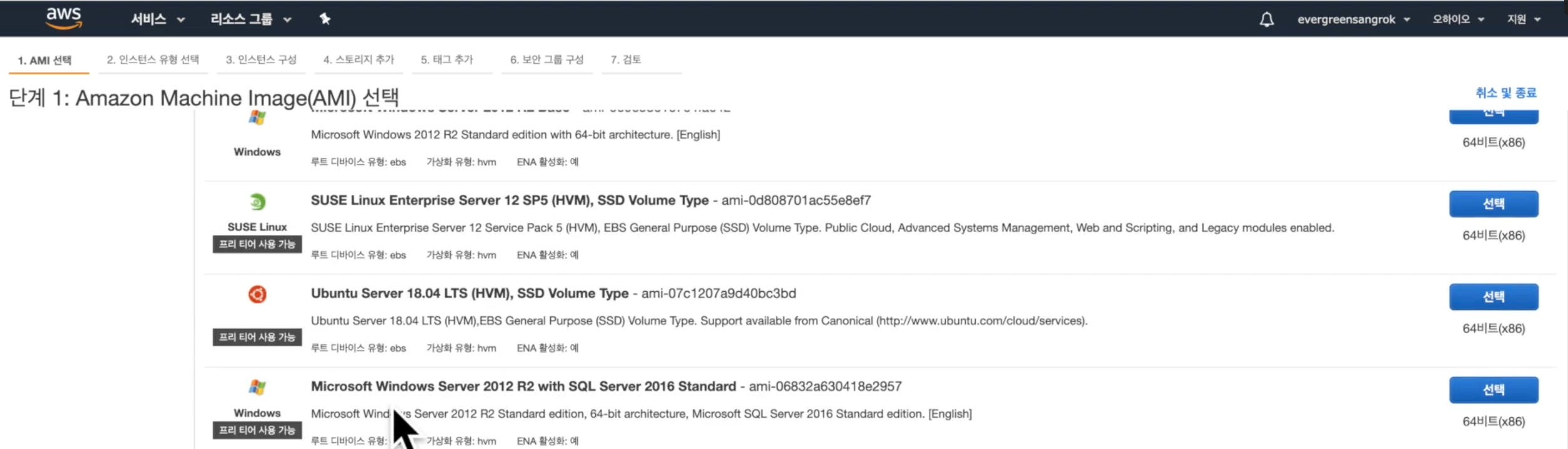Click SUSE Linux Enterprise Server 12 SP5 title
The width and height of the screenshot is (1568, 449).
point(510,200)
